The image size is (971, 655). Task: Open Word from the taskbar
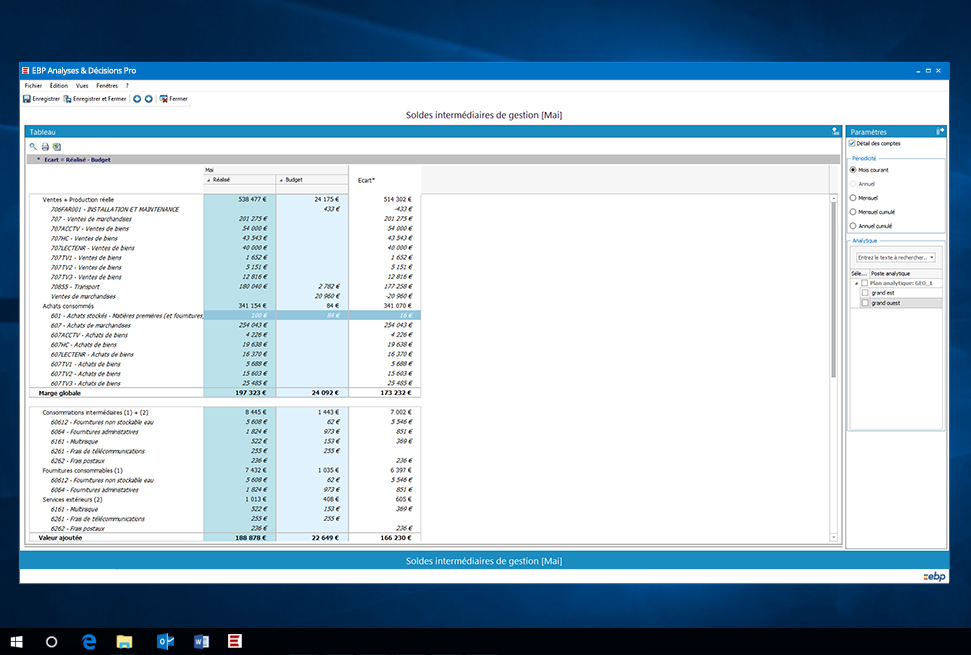(x=201, y=642)
